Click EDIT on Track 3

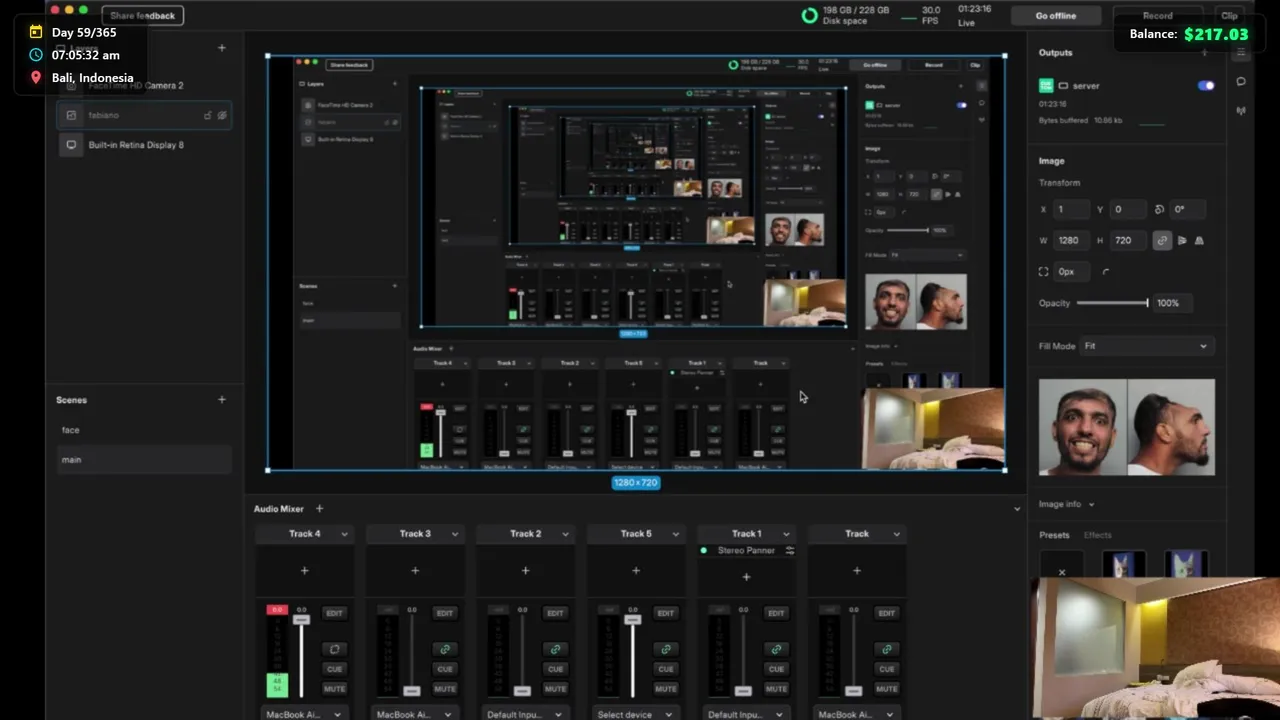(445, 613)
